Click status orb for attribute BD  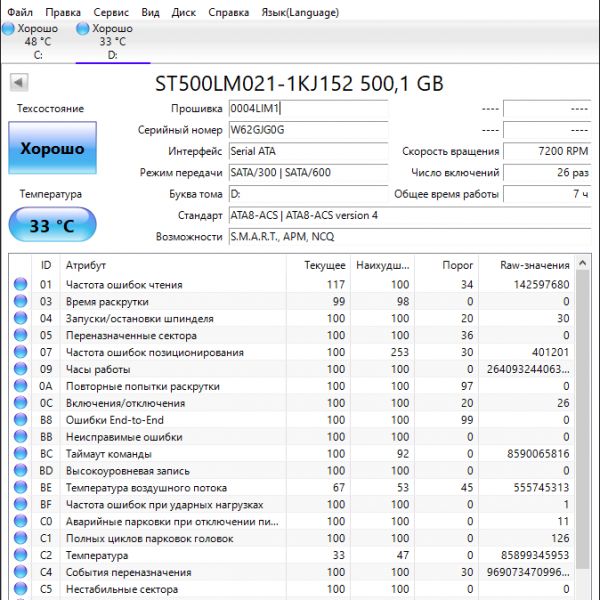tap(20, 471)
